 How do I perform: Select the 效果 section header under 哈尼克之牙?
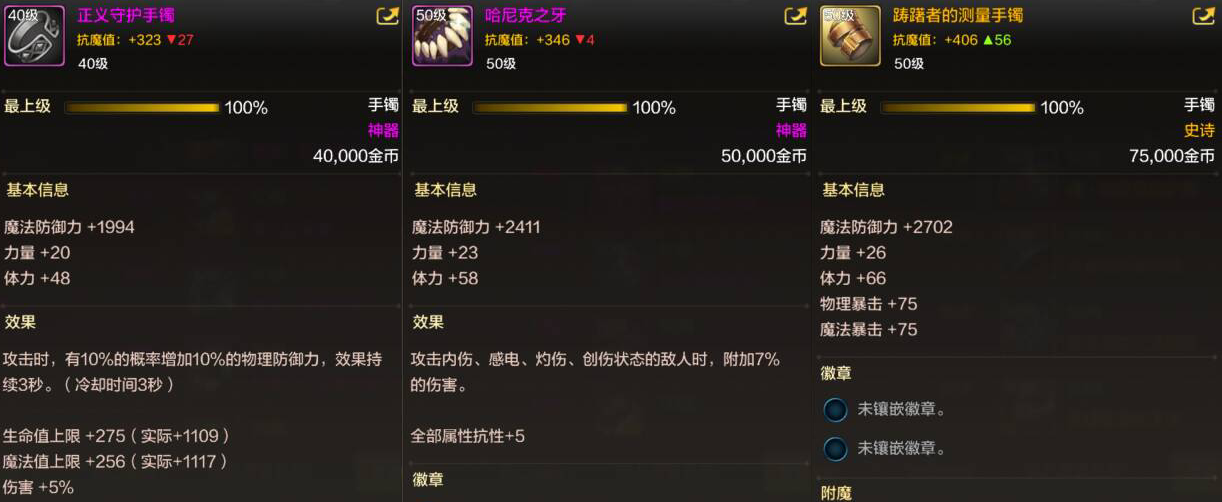429,322
